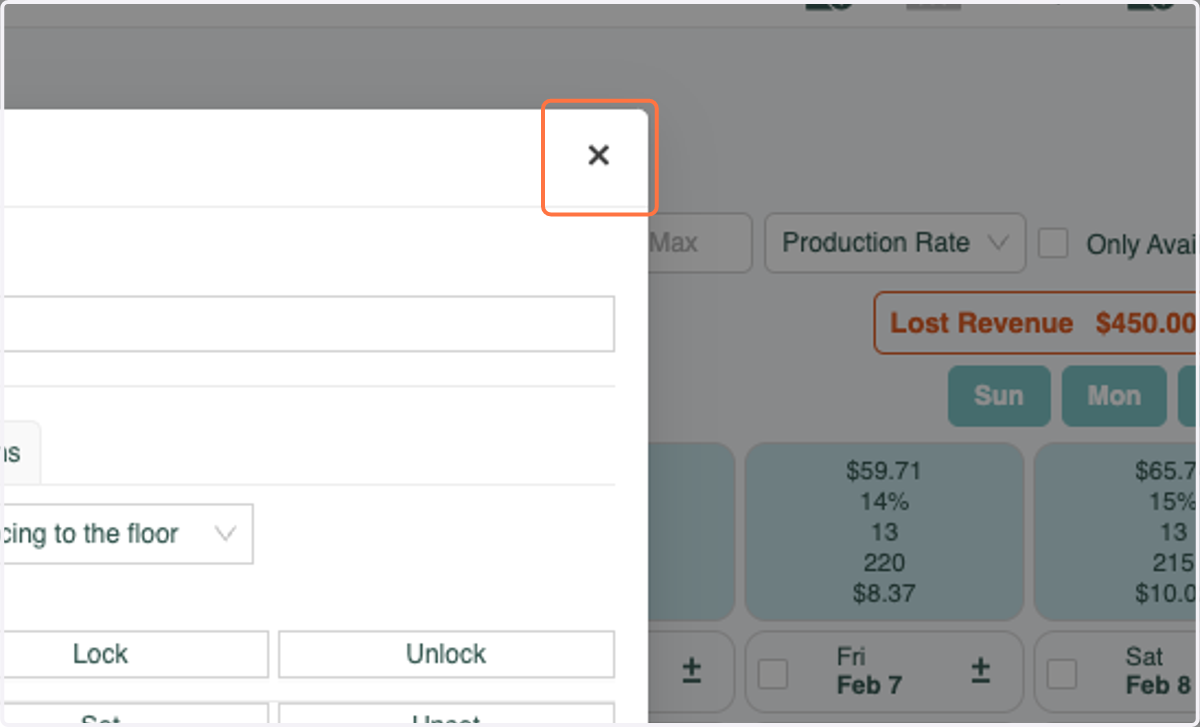The height and width of the screenshot is (727, 1200).
Task: Select the $59.71 rate card for Fri
Action: pos(884,532)
